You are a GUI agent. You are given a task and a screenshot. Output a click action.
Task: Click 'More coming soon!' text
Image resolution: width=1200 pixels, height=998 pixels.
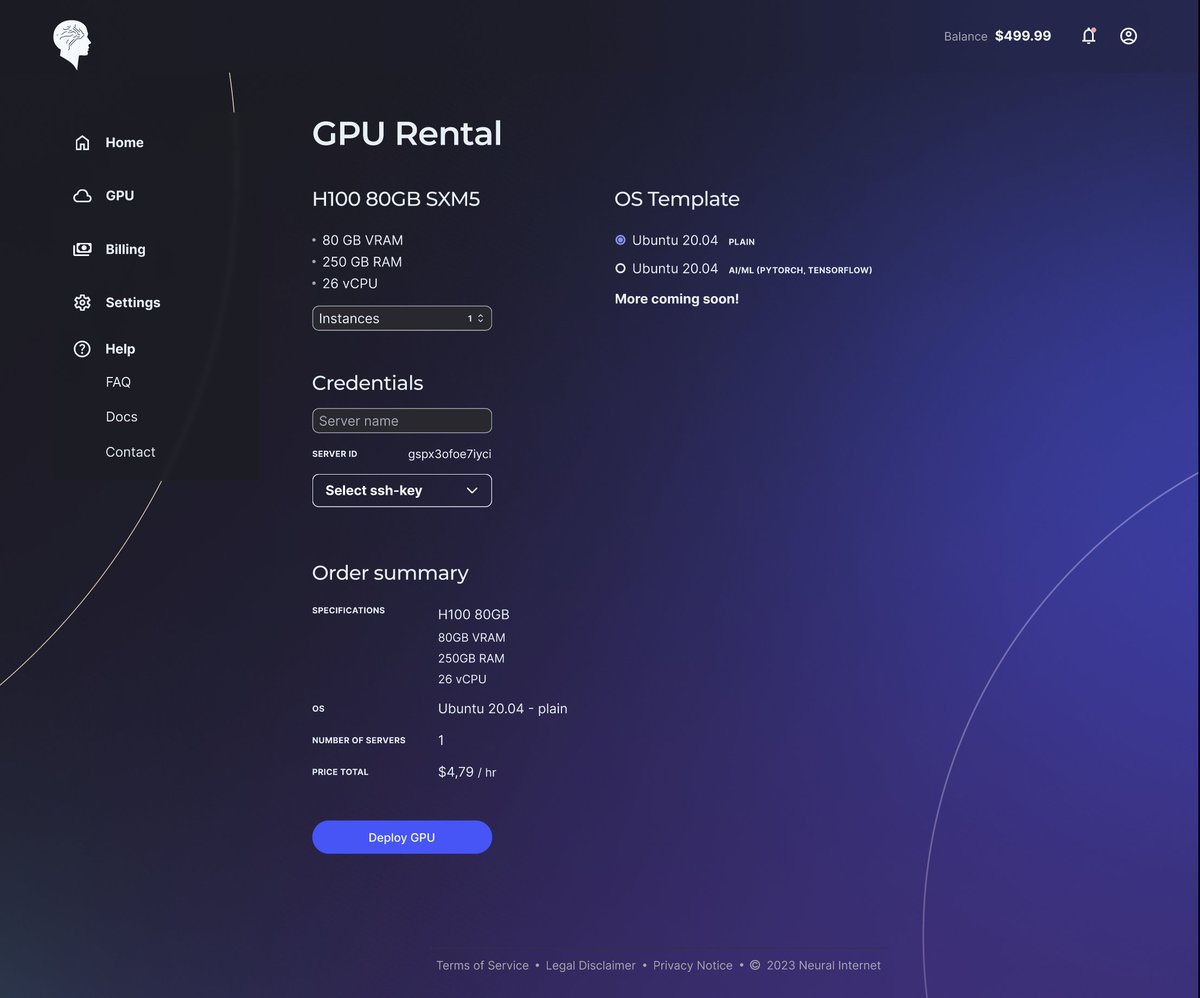click(x=677, y=299)
